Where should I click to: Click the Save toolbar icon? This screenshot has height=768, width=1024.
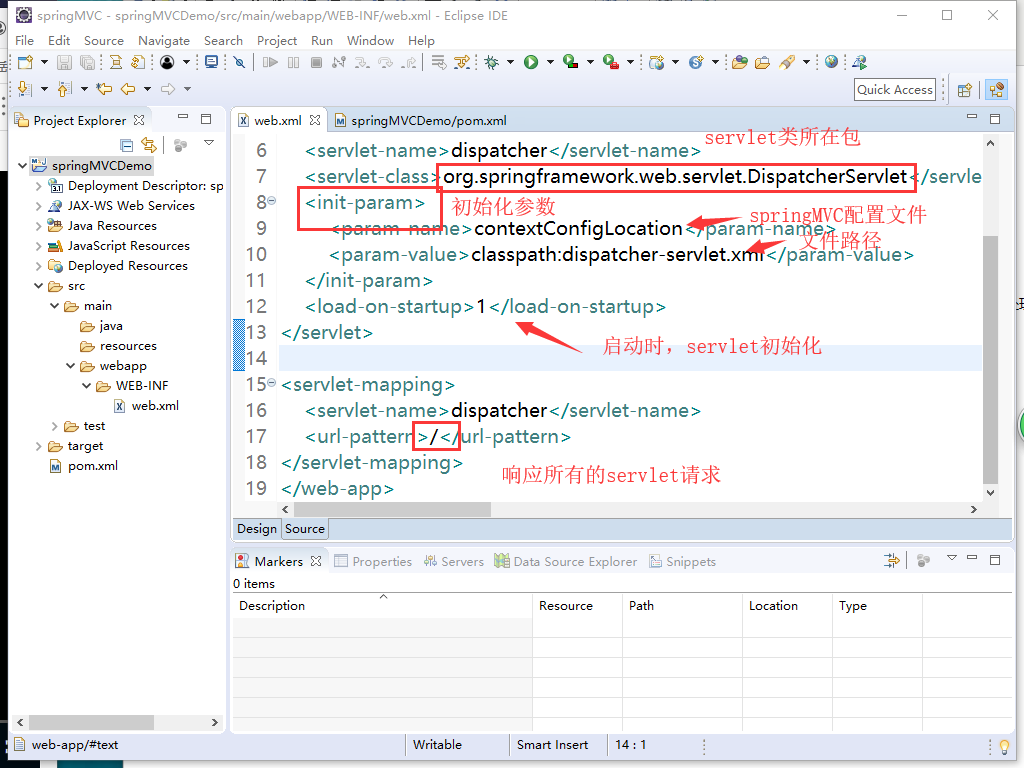click(64, 62)
